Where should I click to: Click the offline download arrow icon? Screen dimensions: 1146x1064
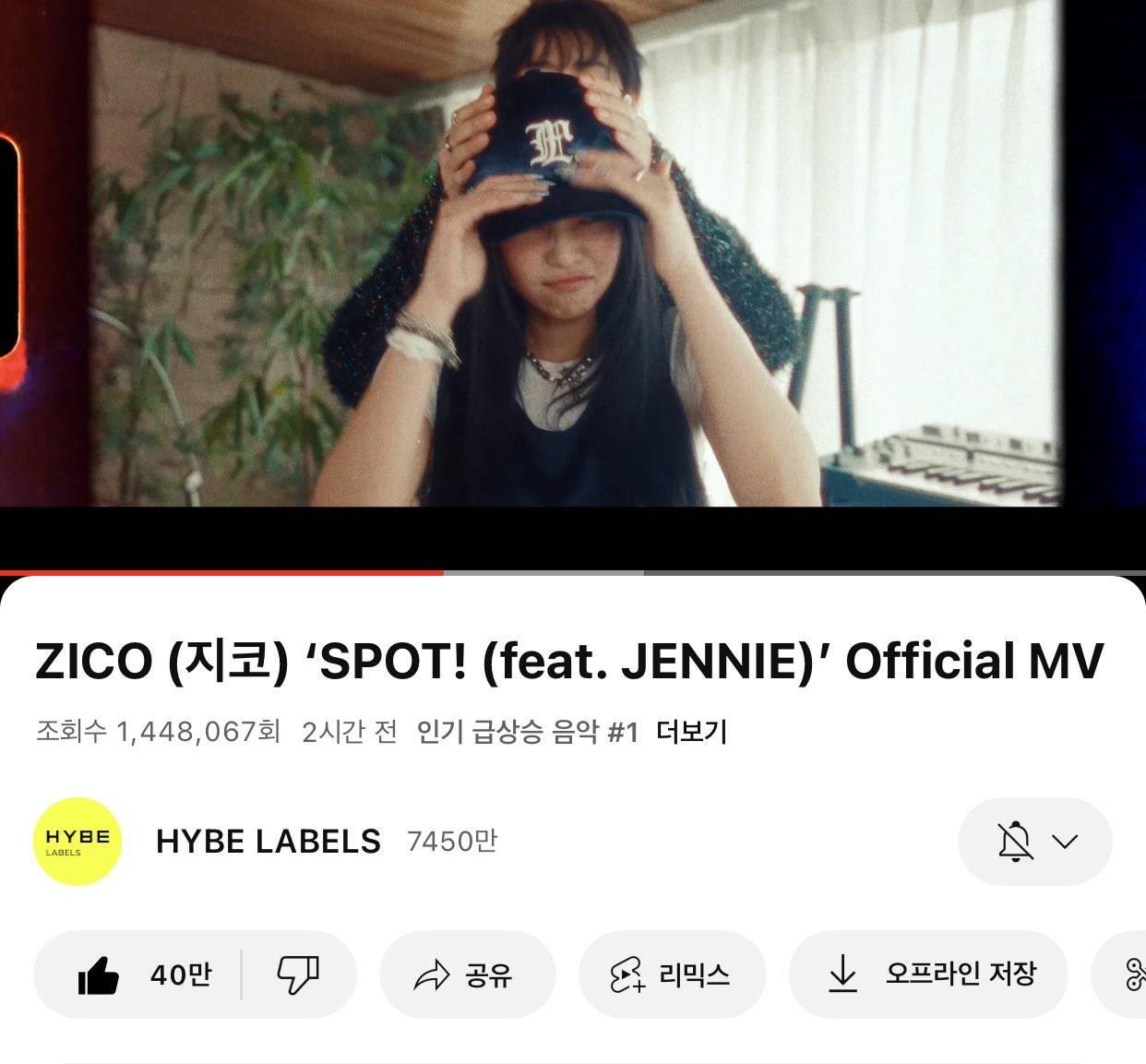842,974
